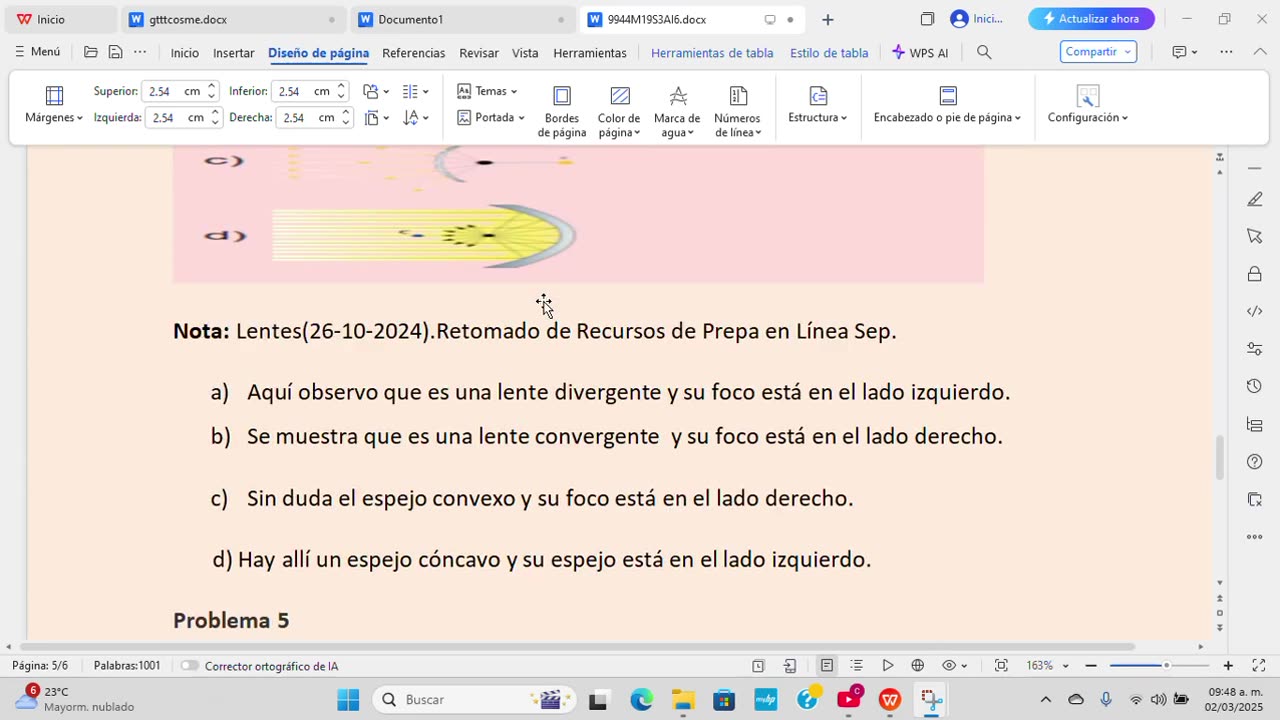Screen dimensions: 1280x720
Task: Open the Estilo de tabla tab
Action: click(x=829, y=53)
